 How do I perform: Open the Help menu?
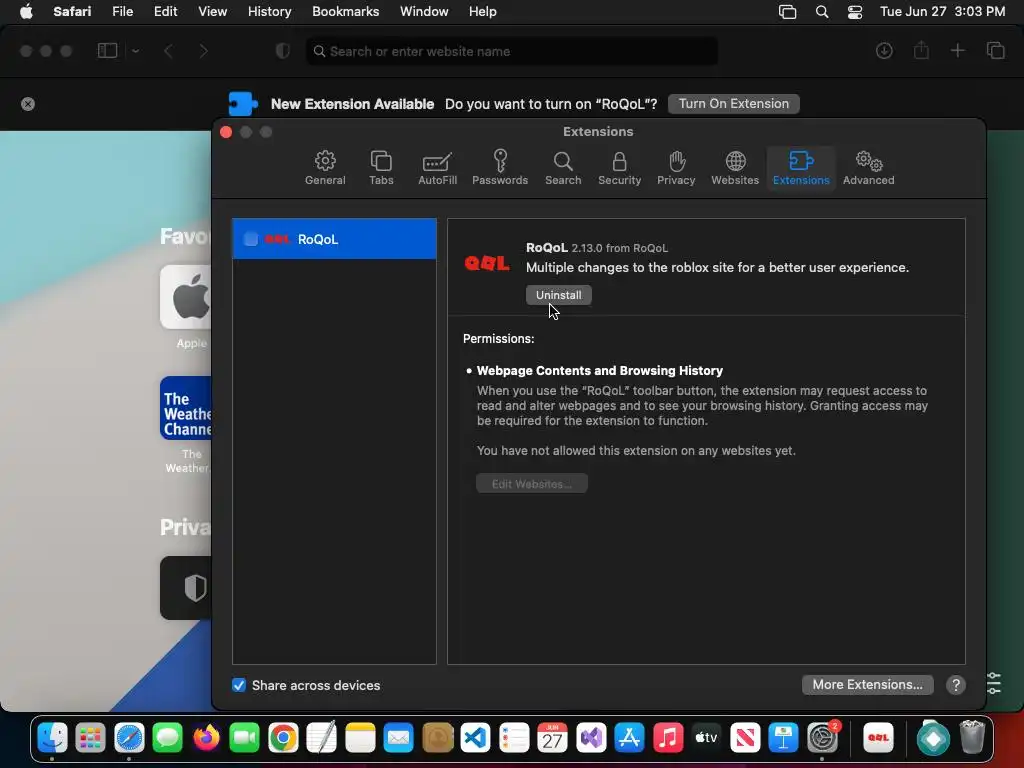point(483,11)
